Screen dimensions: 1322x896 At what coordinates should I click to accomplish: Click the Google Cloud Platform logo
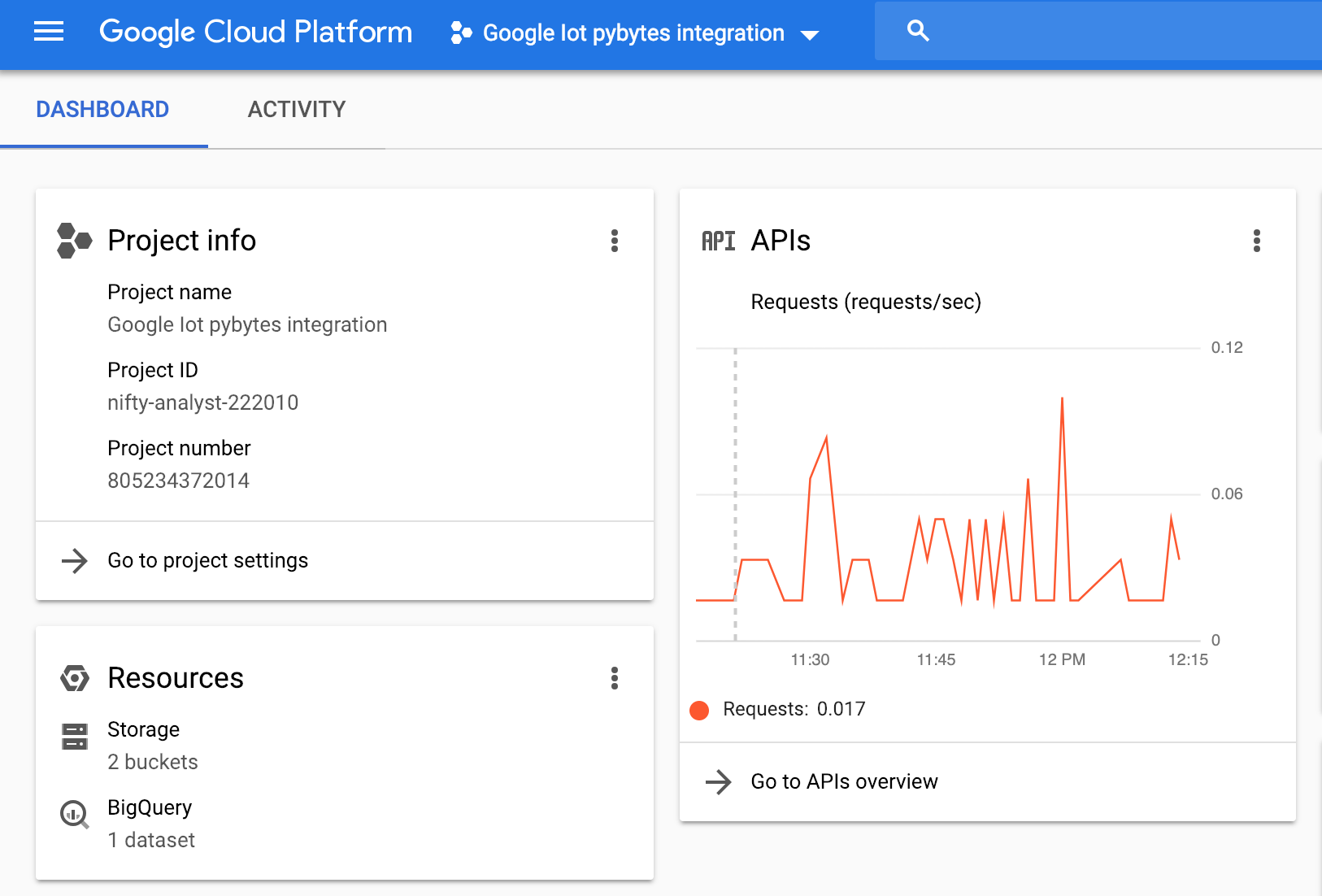[x=255, y=33]
